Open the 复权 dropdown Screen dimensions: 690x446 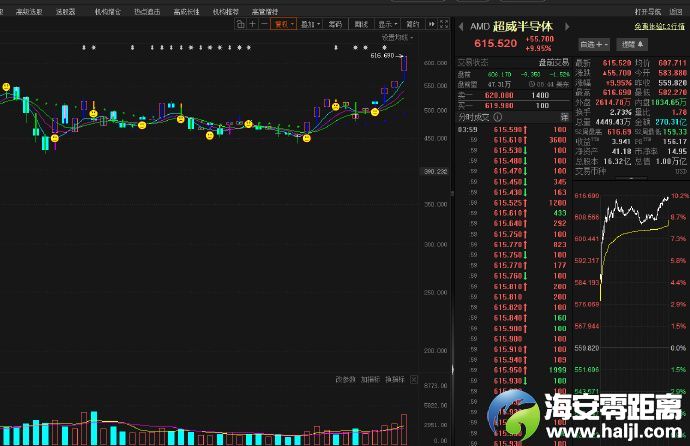(x=284, y=24)
